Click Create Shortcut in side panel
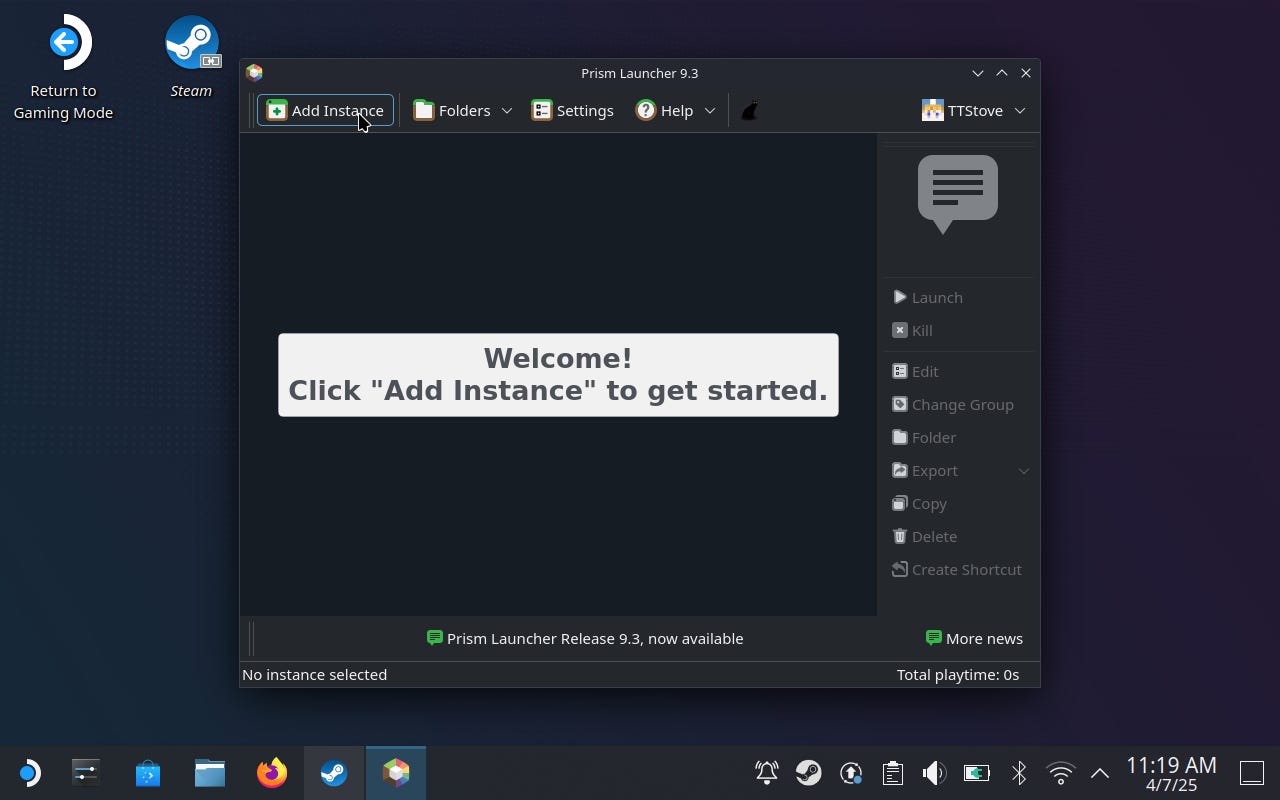This screenshot has width=1280, height=800. pos(957,569)
